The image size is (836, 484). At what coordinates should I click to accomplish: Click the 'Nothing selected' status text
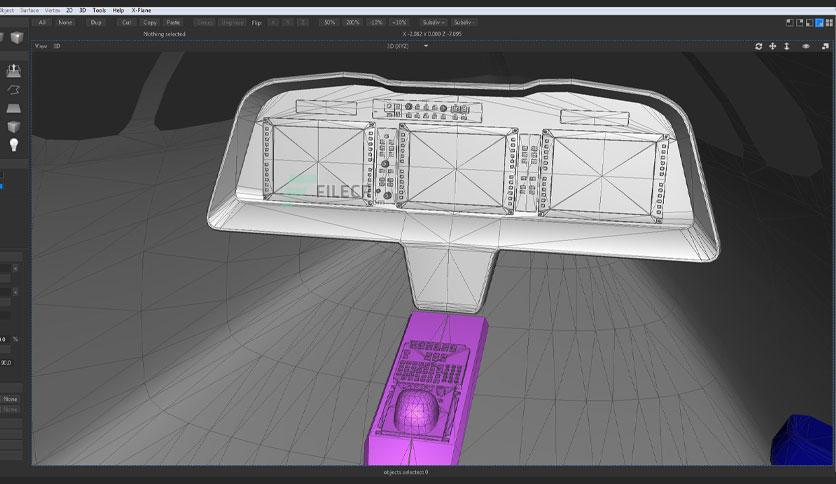pos(164,34)
